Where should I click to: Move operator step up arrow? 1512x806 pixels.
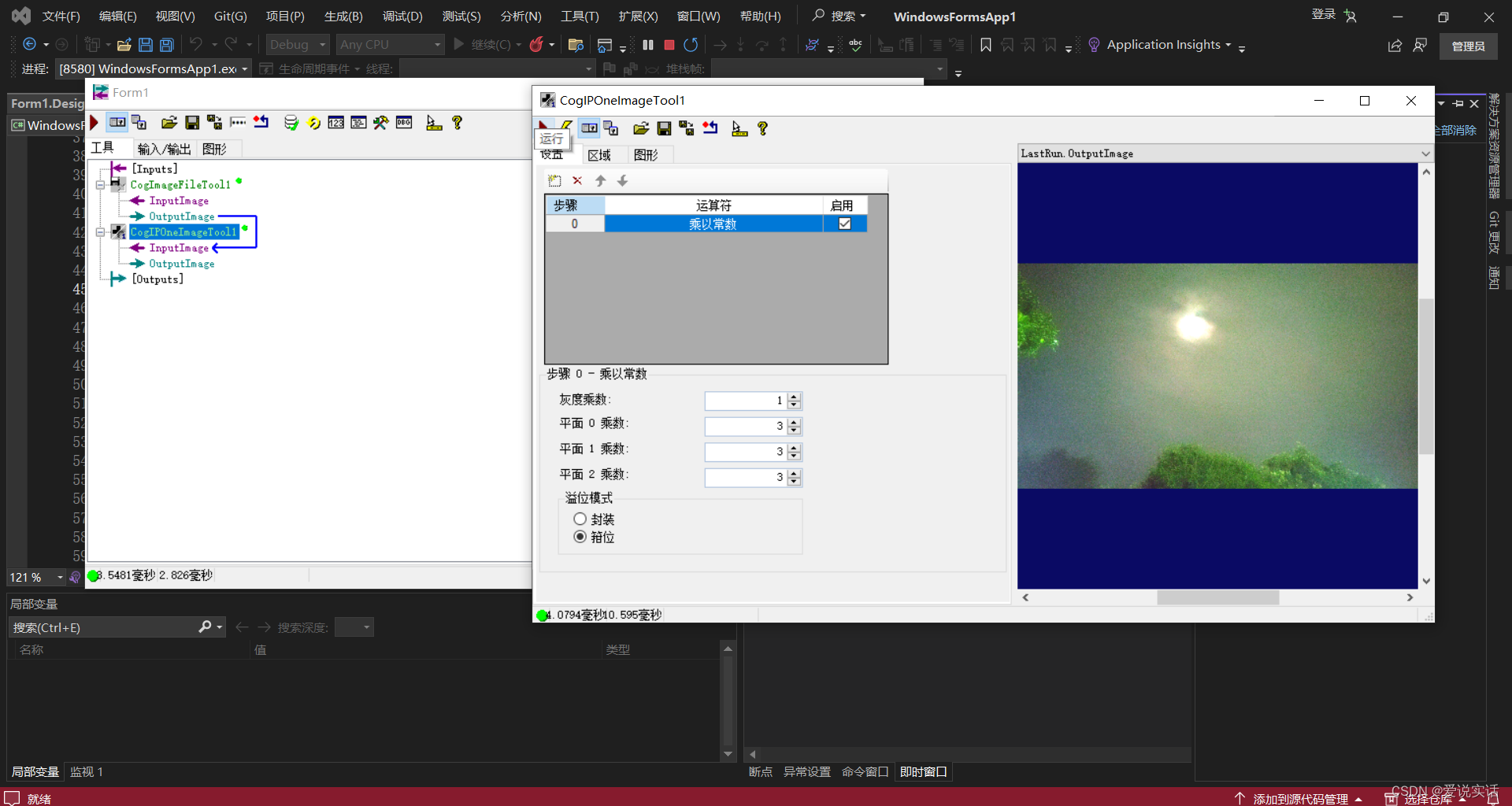tap(600, 181)
